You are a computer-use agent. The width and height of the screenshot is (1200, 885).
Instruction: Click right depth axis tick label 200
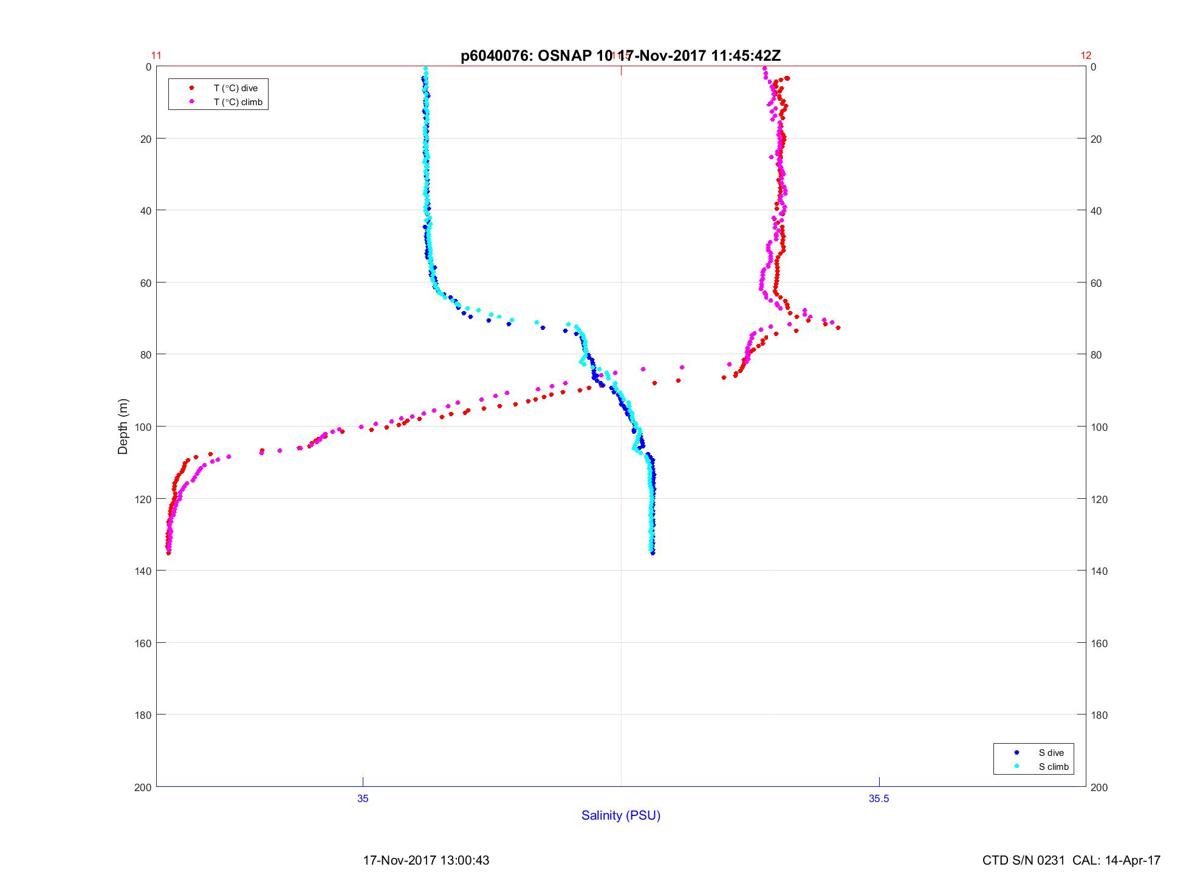click(x=1100, y=787)
